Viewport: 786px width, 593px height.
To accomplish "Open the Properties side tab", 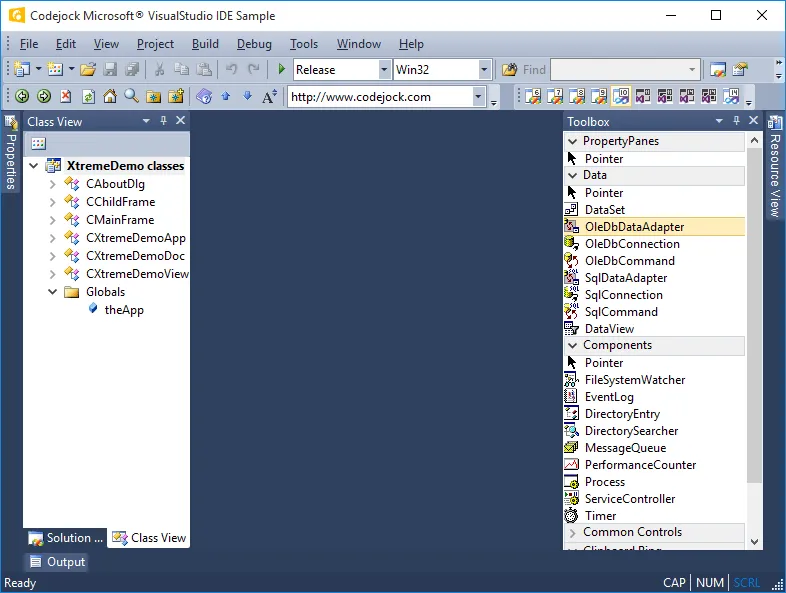I will pyautogui.click(x=11, y=153).
